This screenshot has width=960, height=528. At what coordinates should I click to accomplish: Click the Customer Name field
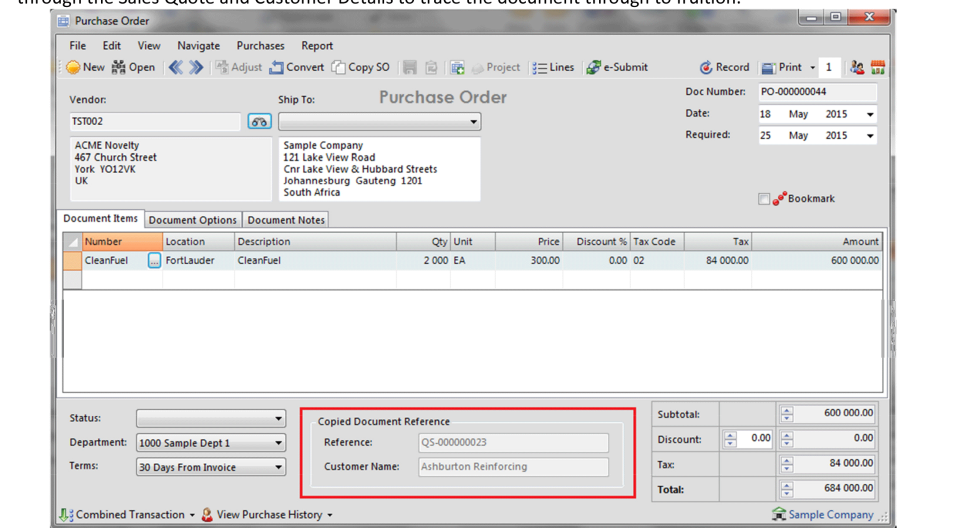pos(514,467)
